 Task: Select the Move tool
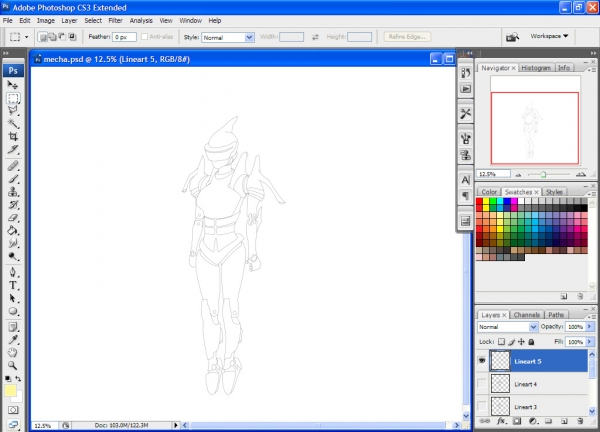pos(13,85)
